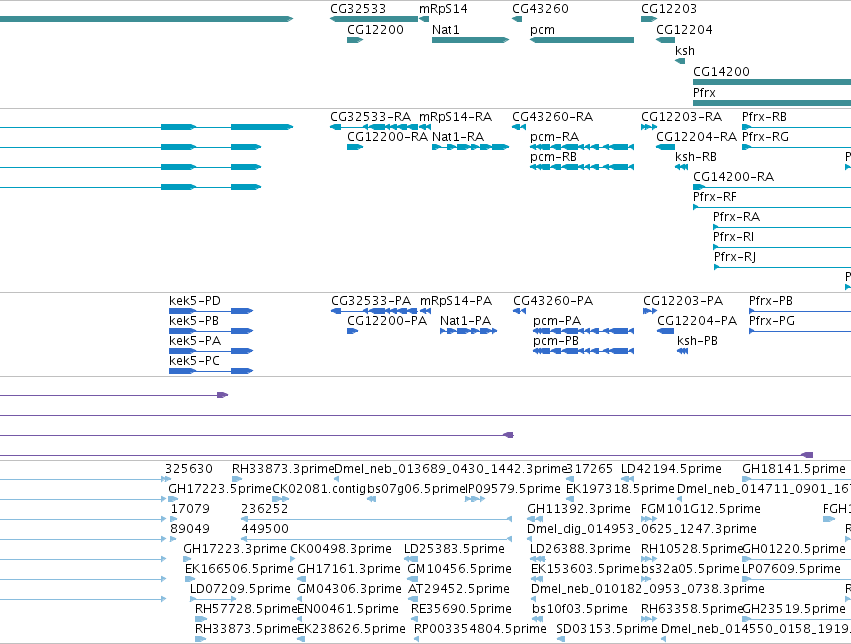851x644 pixels.
Task: Select the pcm-RA transcript label
Action: [554, 137]
